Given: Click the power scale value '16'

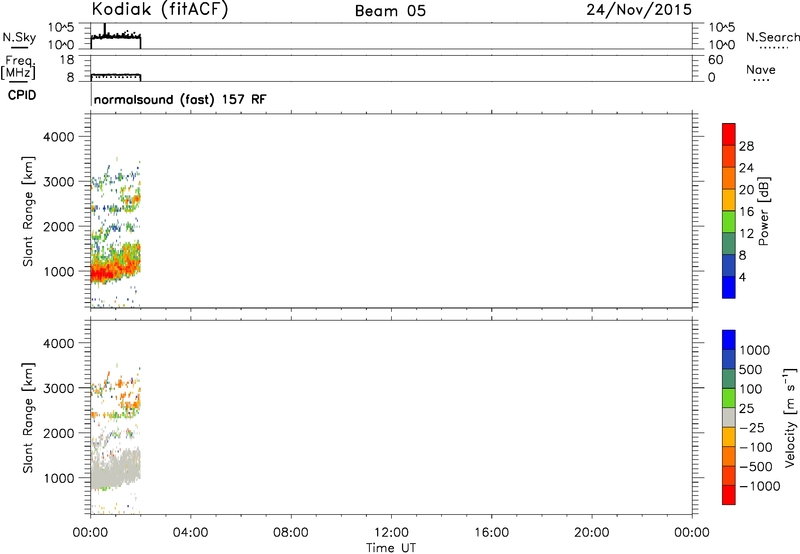Looking at the screenshot, I should tap(746, 212).
